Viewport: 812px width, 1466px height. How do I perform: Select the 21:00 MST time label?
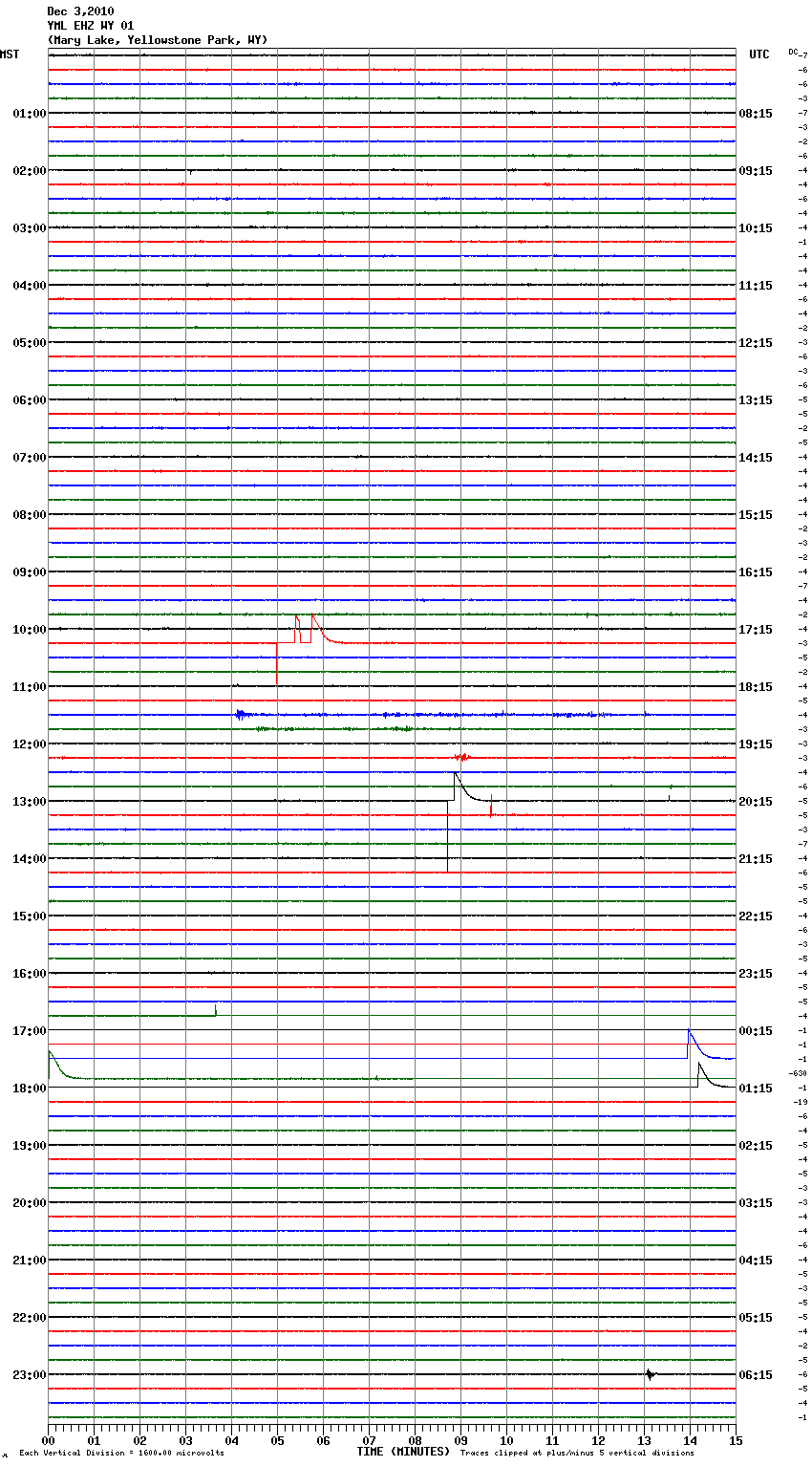tap(30, 1260)
